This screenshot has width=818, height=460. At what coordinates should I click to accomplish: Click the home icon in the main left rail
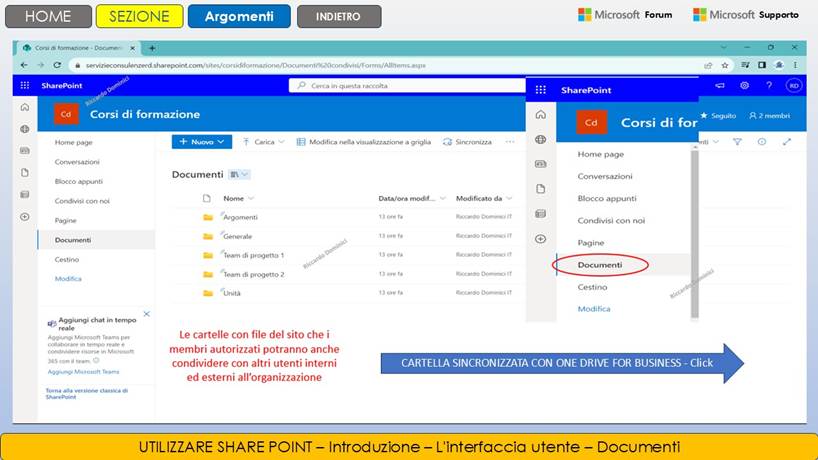point(25,107)
